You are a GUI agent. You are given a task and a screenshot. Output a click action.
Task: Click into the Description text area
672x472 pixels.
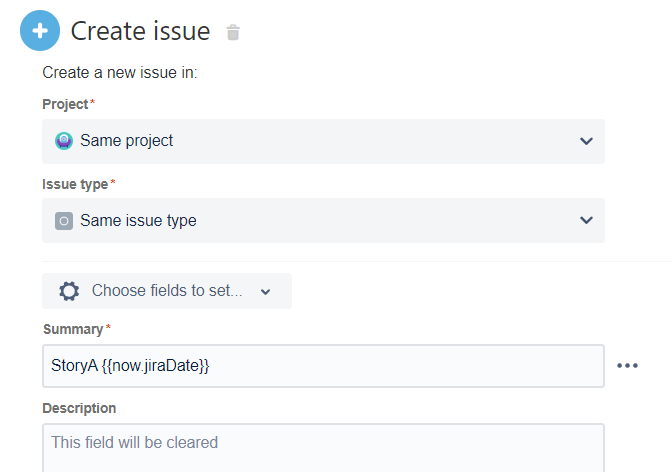[x=322, y=446]
